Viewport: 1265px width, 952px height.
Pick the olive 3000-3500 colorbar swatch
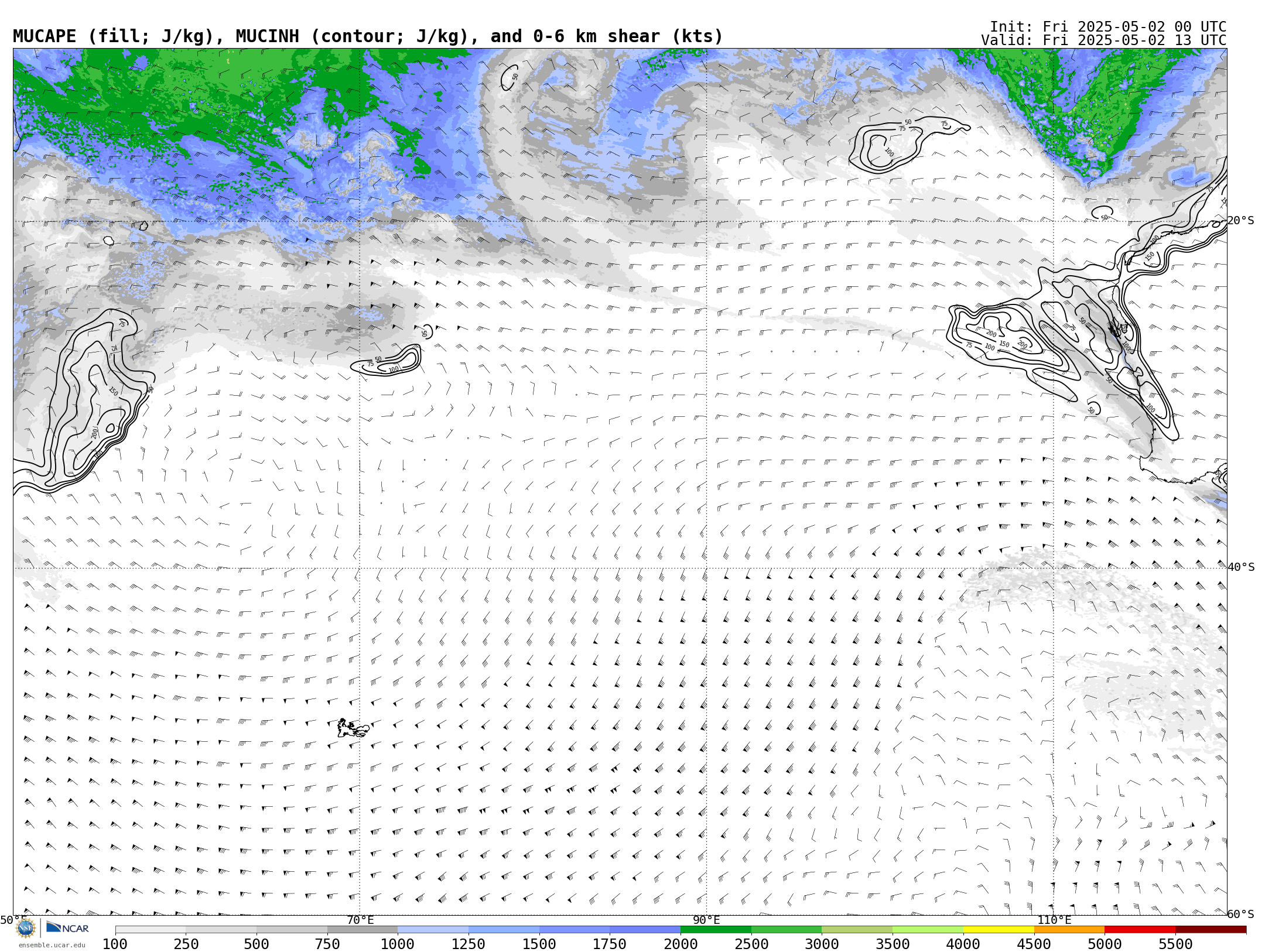point(857,930)
